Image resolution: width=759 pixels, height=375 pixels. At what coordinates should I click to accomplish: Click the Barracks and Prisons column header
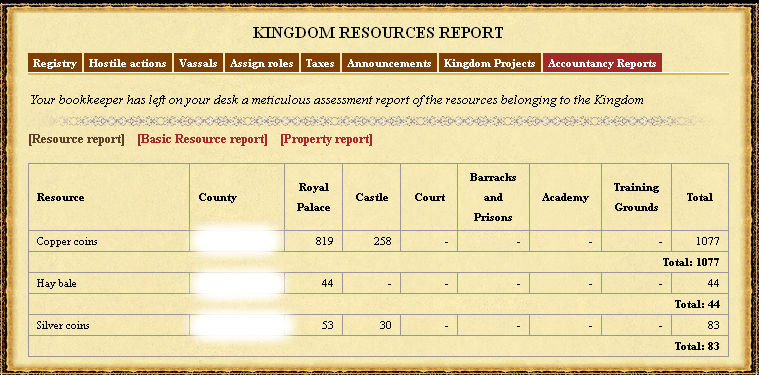click(x=493, y=197)
